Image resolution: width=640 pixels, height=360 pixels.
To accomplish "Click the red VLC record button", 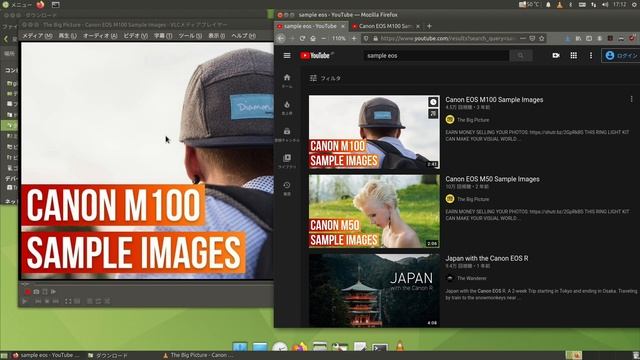I will click(x=28, y=292).
